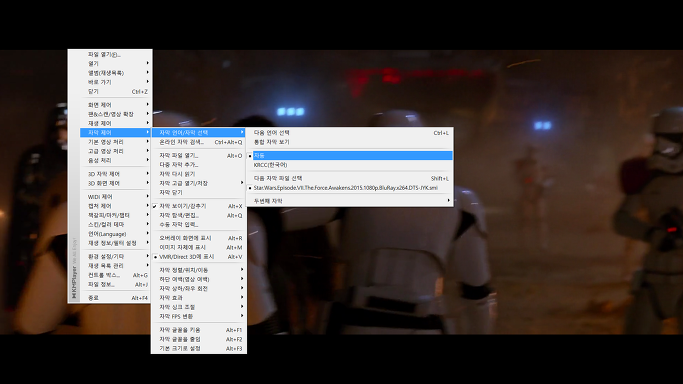Image resolution: width=683 pixels, height=384 pixels.
Task: Choose 닫기 with shortcut Ctrl+Z
Action: coord(115,91)
